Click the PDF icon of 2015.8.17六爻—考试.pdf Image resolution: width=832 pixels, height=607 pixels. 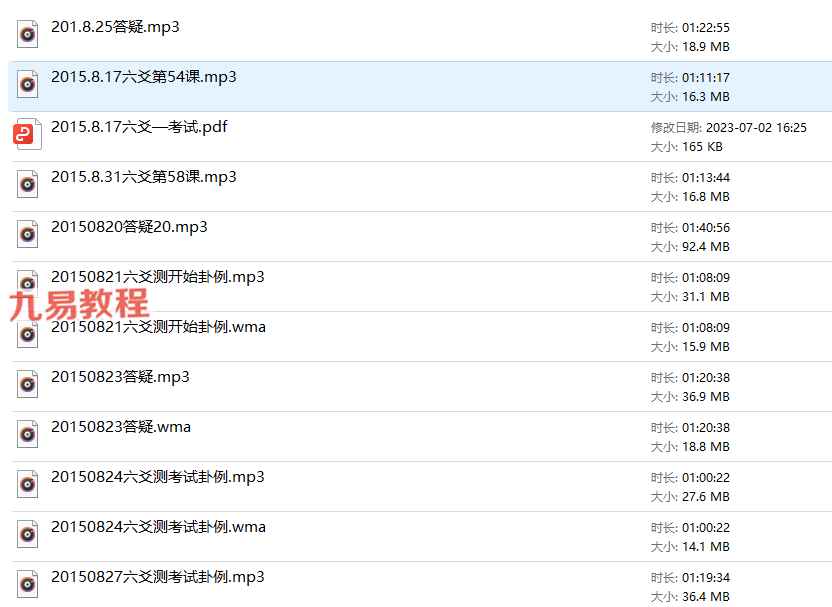click(x=28, y=134)
